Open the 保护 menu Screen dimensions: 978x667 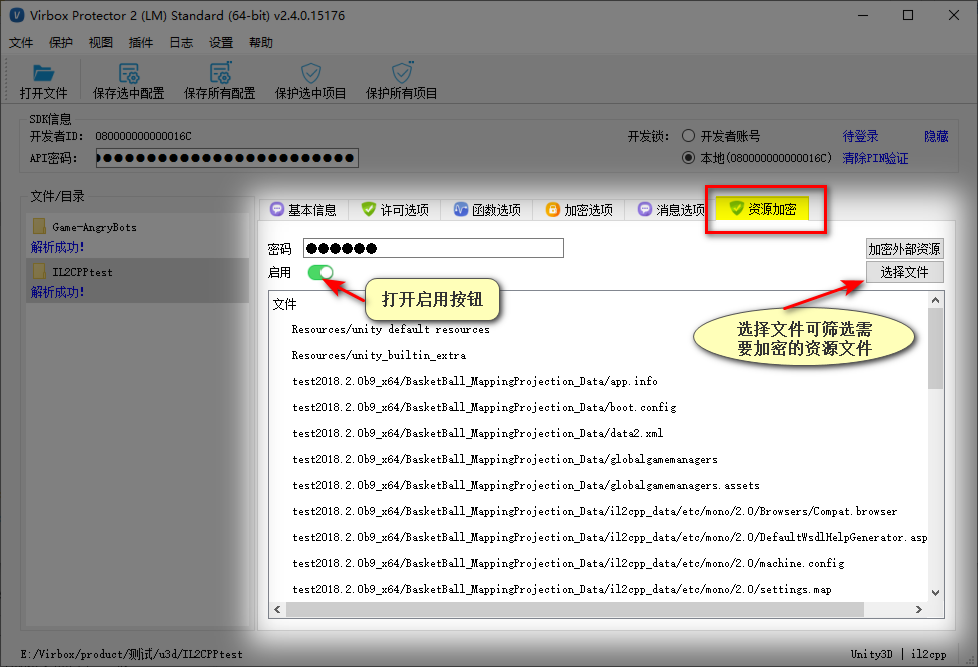point(61,42)
